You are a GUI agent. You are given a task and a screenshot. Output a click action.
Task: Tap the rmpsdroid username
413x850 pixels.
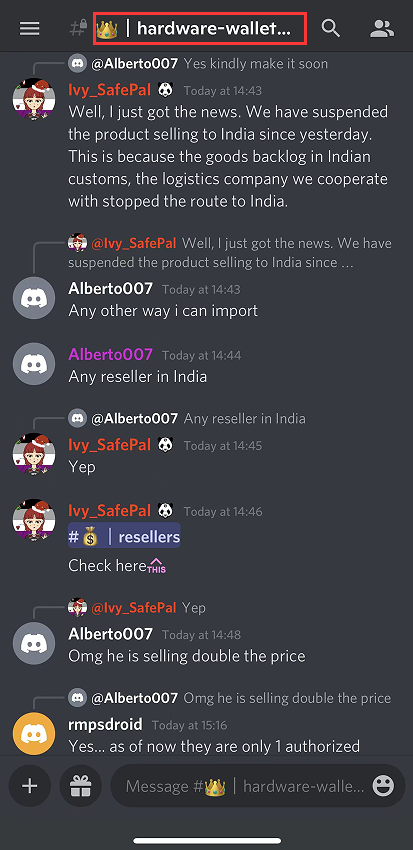pos(106,724)
